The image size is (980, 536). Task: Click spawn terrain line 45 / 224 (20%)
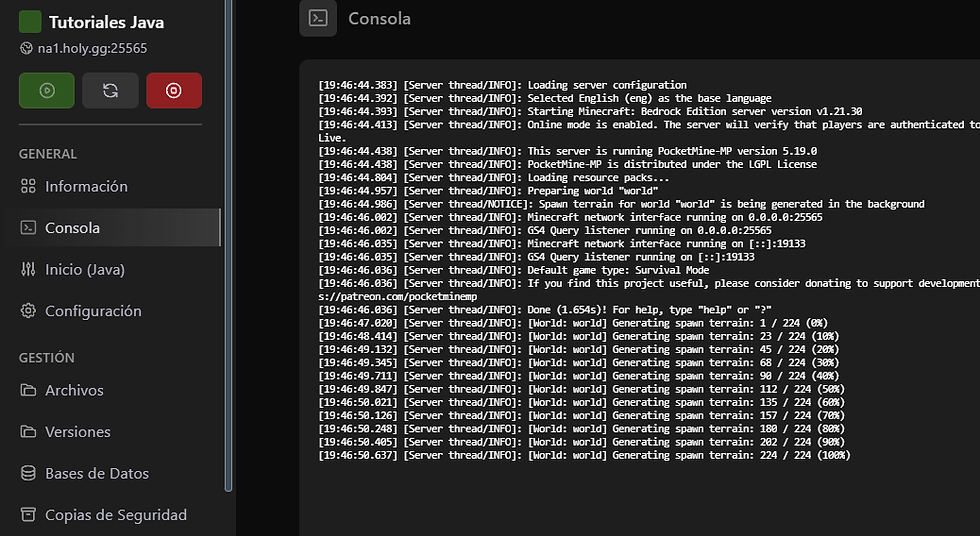point(579,349)
